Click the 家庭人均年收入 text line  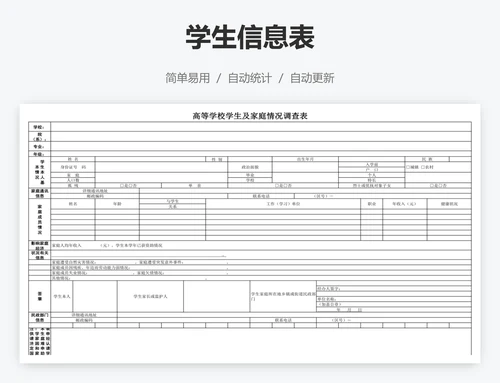107,245
